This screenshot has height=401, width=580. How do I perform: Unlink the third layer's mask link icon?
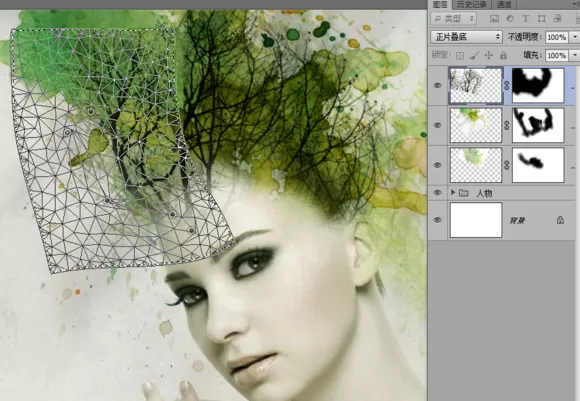(507, 165)
